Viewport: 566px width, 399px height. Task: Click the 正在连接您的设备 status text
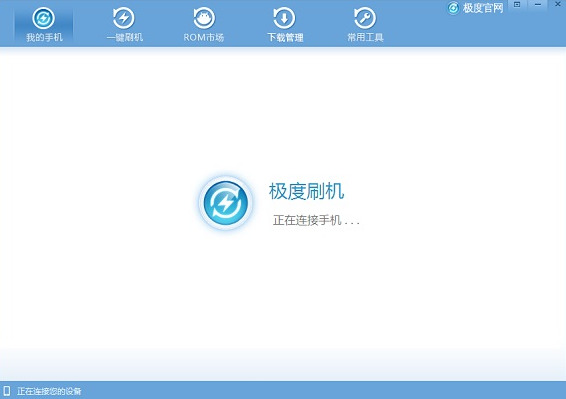pyautogui.click(x=49, y=391)
